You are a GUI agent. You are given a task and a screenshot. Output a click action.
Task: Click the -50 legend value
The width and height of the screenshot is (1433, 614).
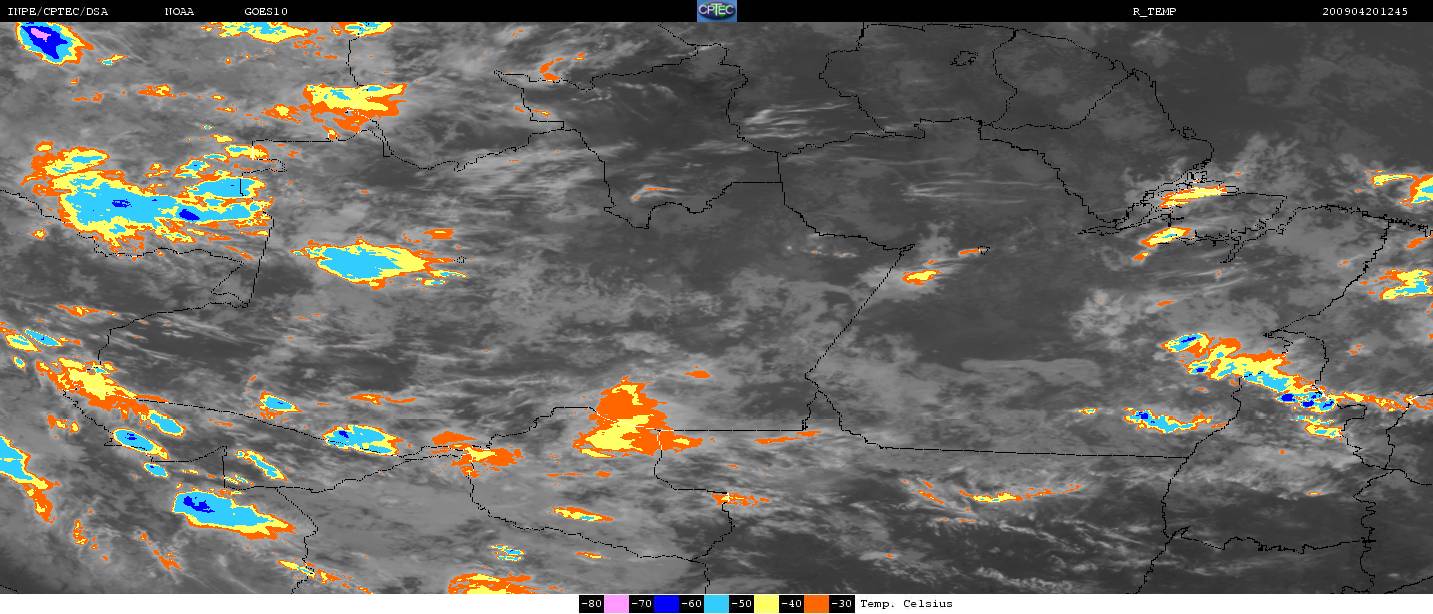point(742,604)
